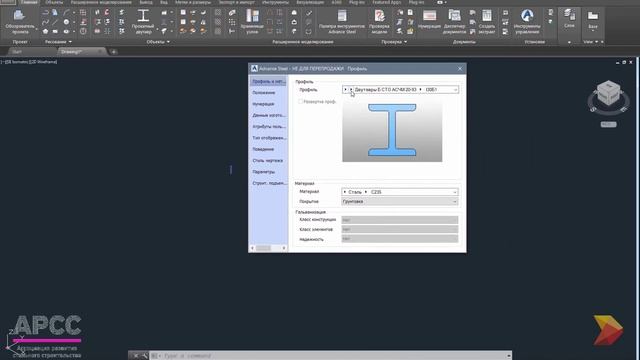
Task: Open the Расширенное моделирование ribbon tab
Action: (x=101, y=2)
